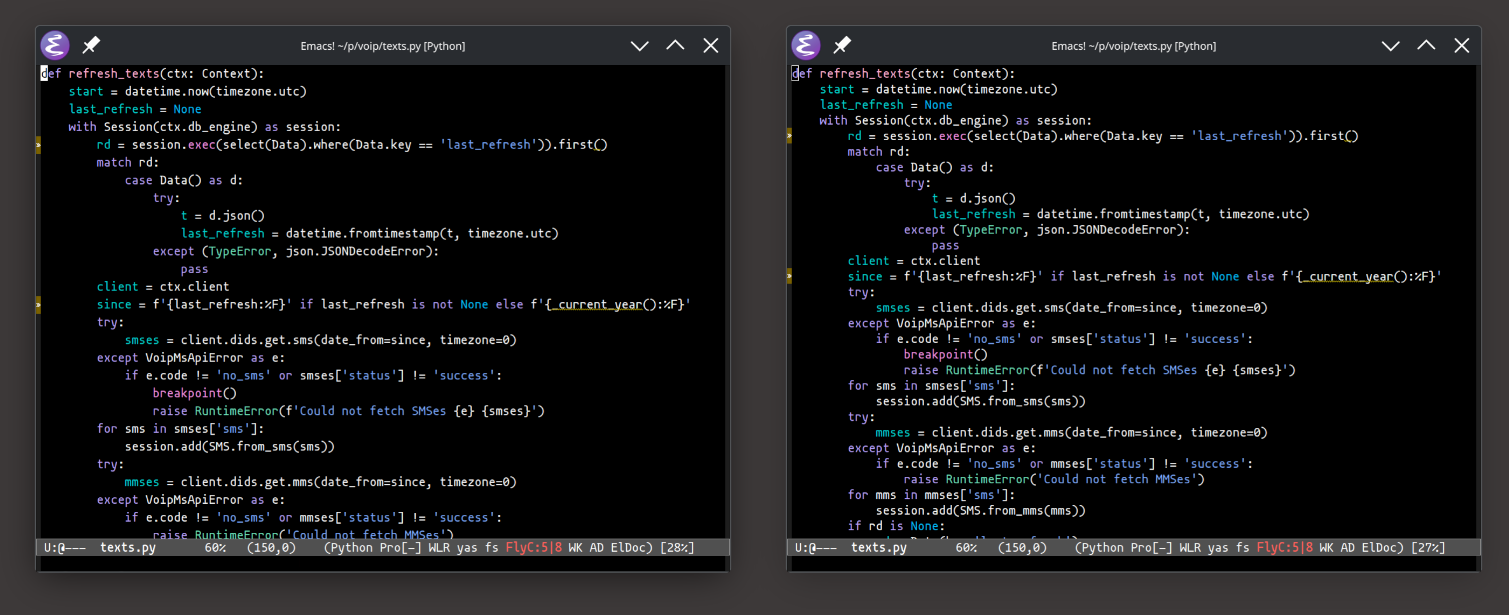
Task: Close the left Emacs window
Action: (x=711, y=46)
